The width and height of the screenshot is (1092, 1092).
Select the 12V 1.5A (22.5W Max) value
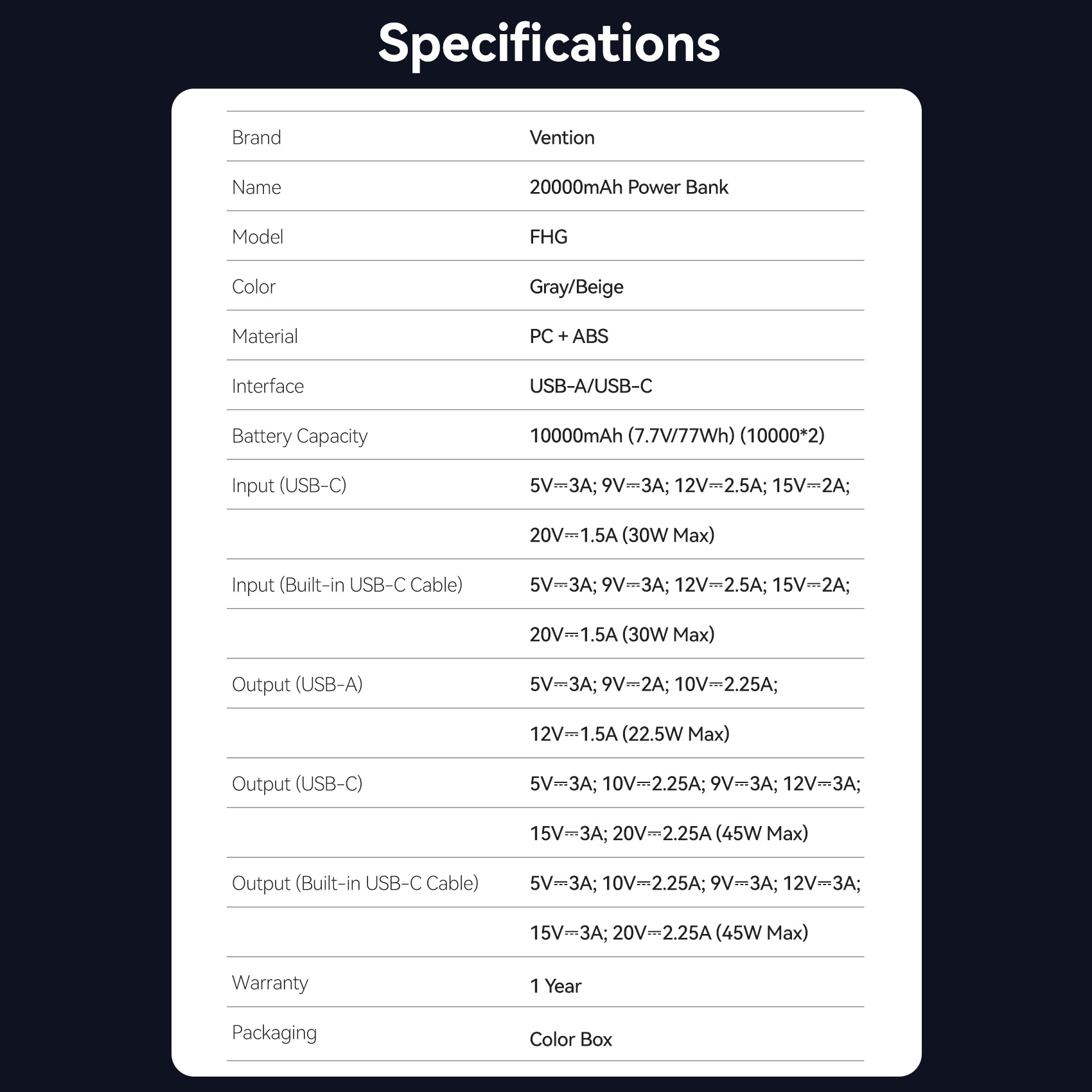point(630,734)
